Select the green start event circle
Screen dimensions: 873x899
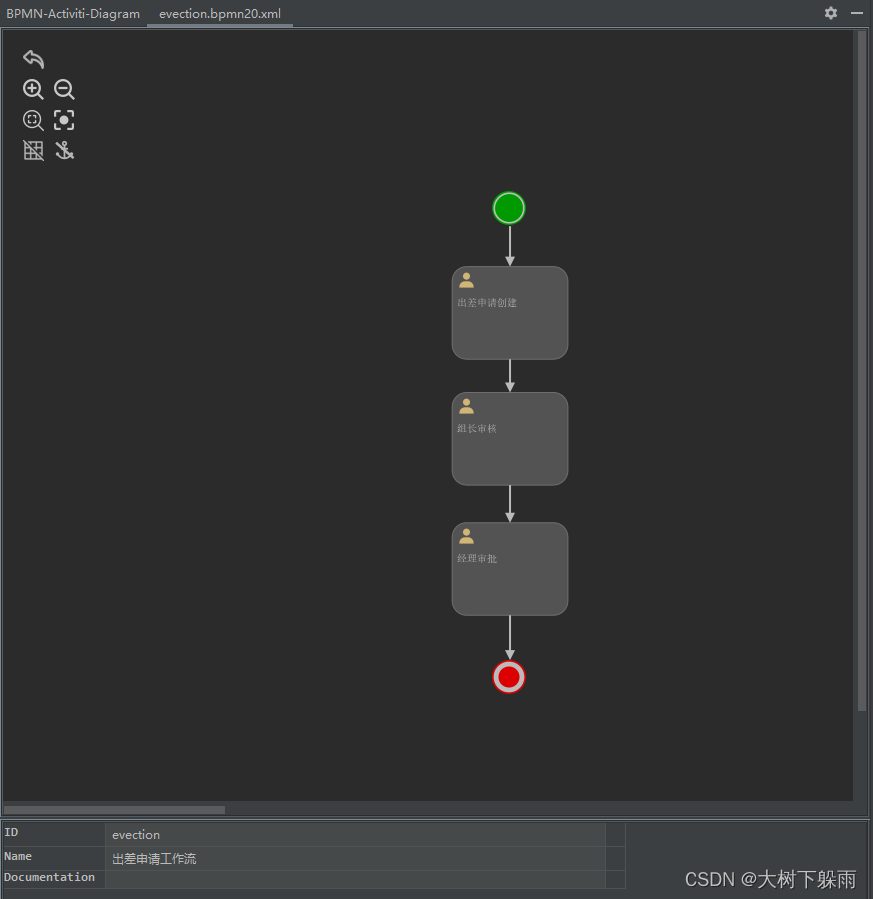coord(509,208)
